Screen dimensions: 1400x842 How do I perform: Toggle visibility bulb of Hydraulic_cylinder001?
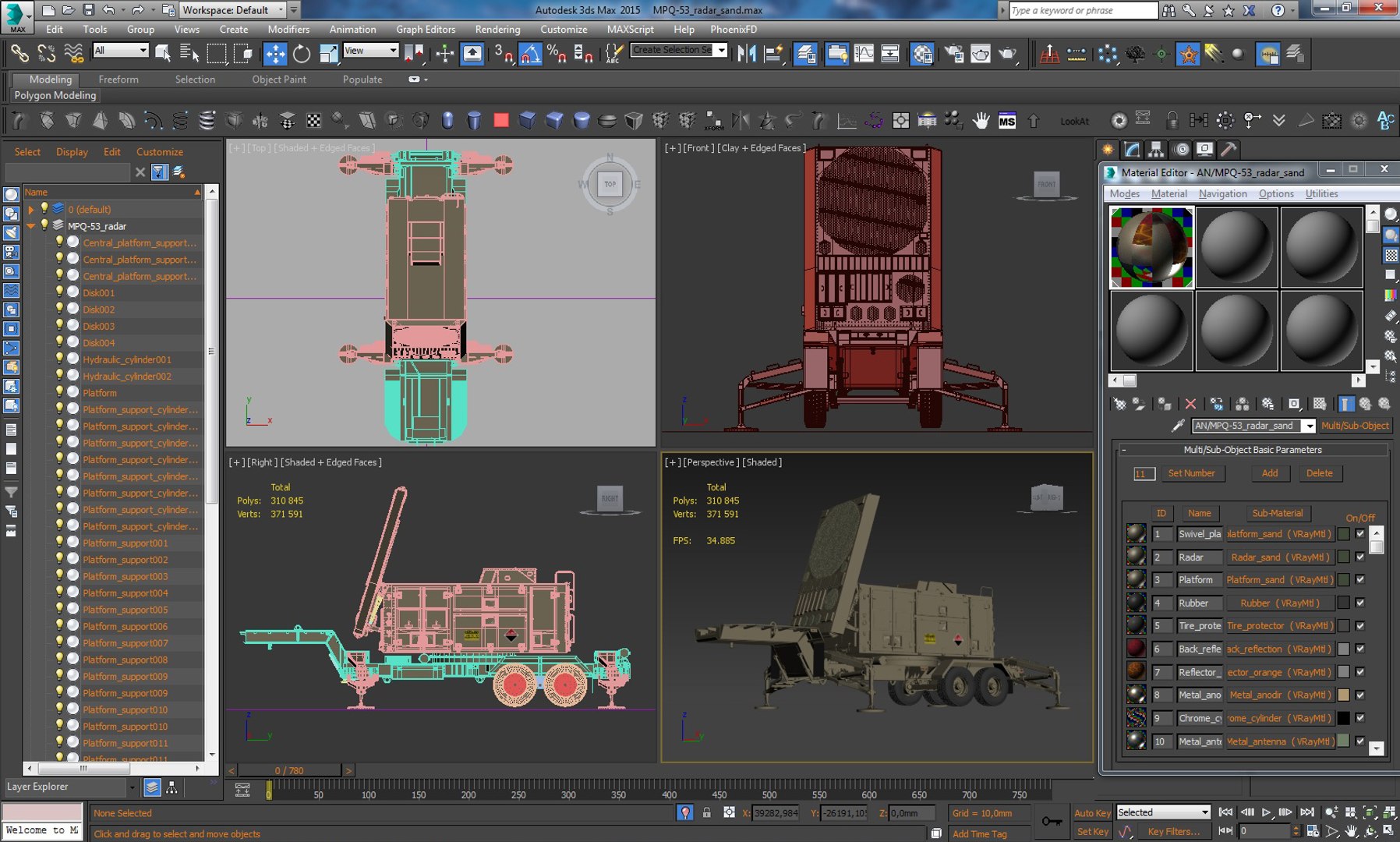click(x=59, y=358)
